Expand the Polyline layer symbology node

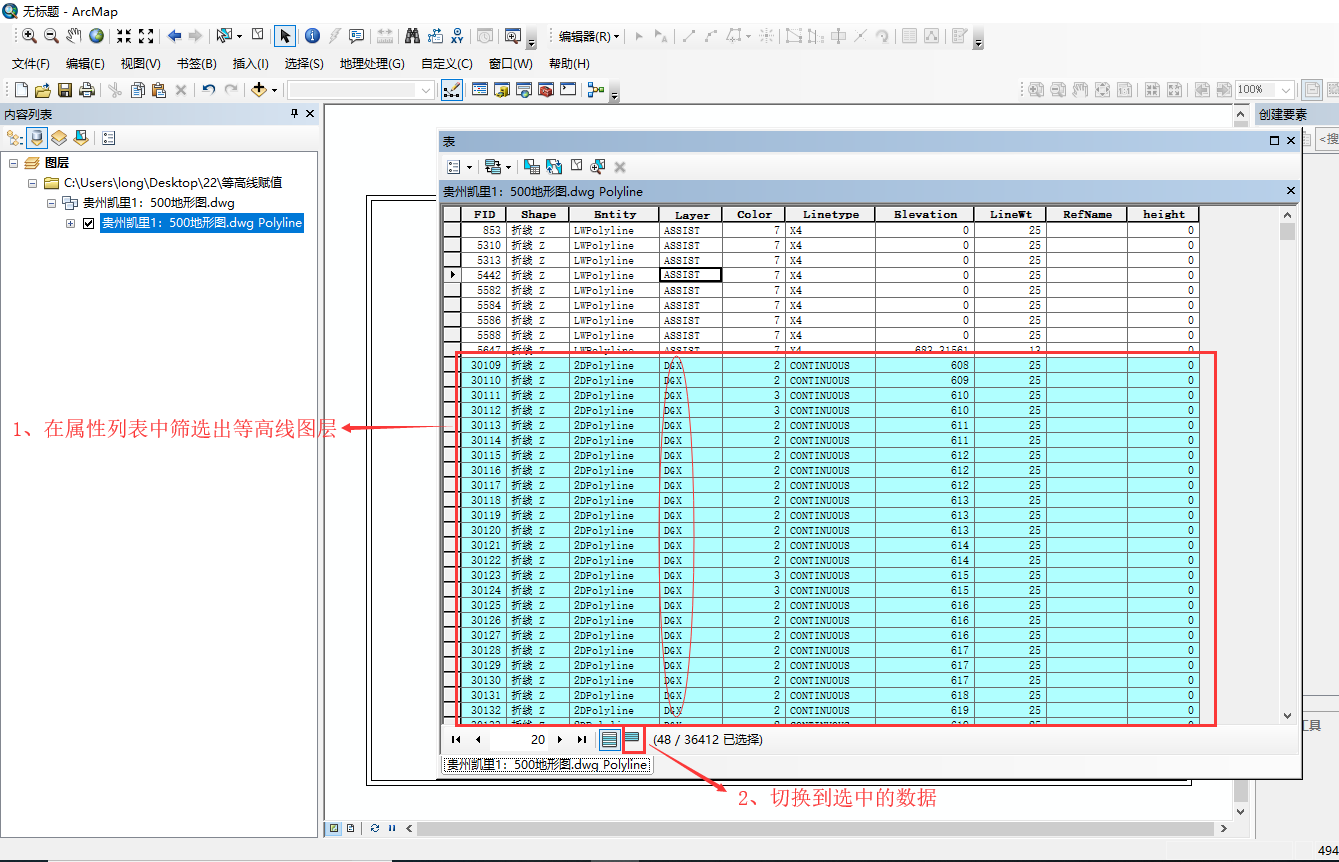(x=71, y=223)
